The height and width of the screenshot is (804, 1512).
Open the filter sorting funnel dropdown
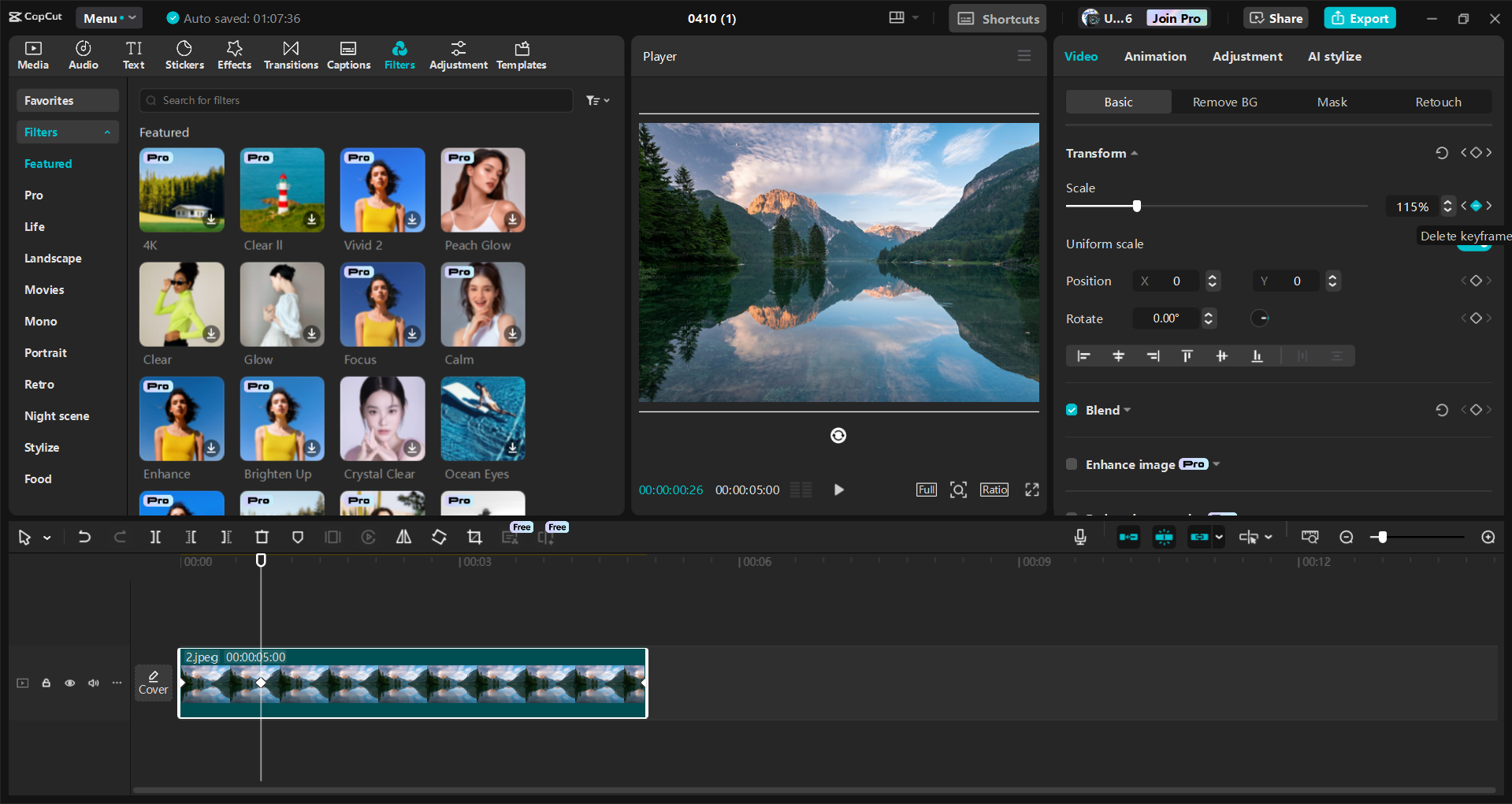coord(598,100)
